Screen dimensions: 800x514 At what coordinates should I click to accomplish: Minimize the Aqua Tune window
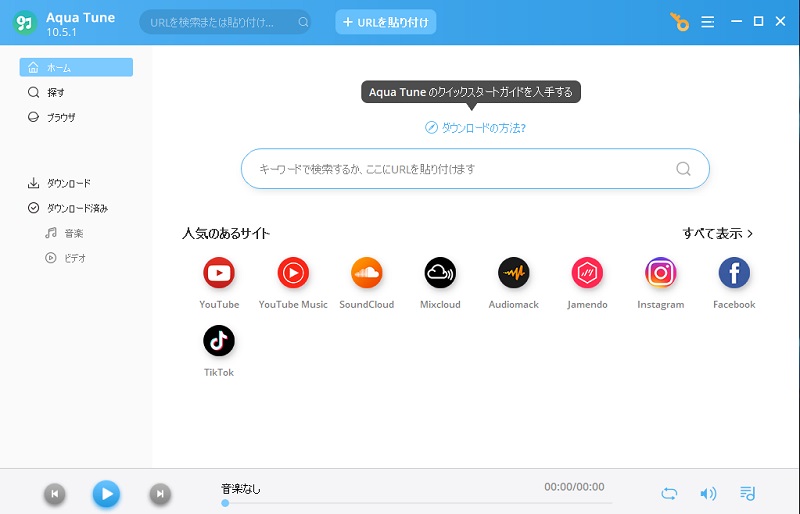[736, 21]
